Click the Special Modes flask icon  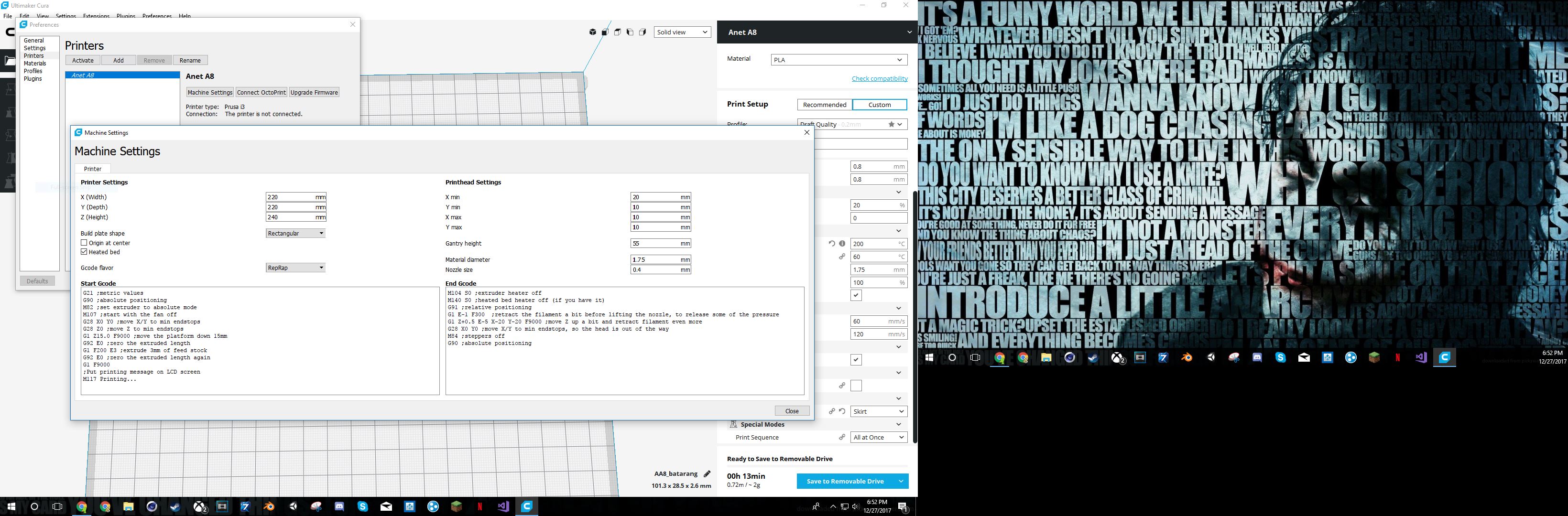[733, 424]
